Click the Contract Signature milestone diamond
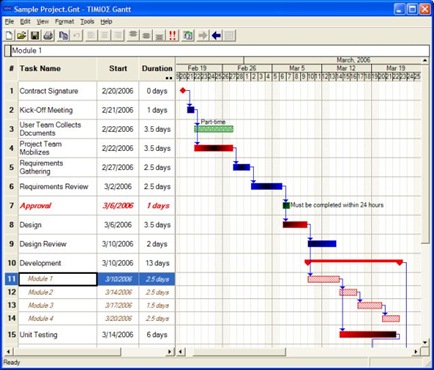Viewport: 434px width, 370px height. point(182,90)
